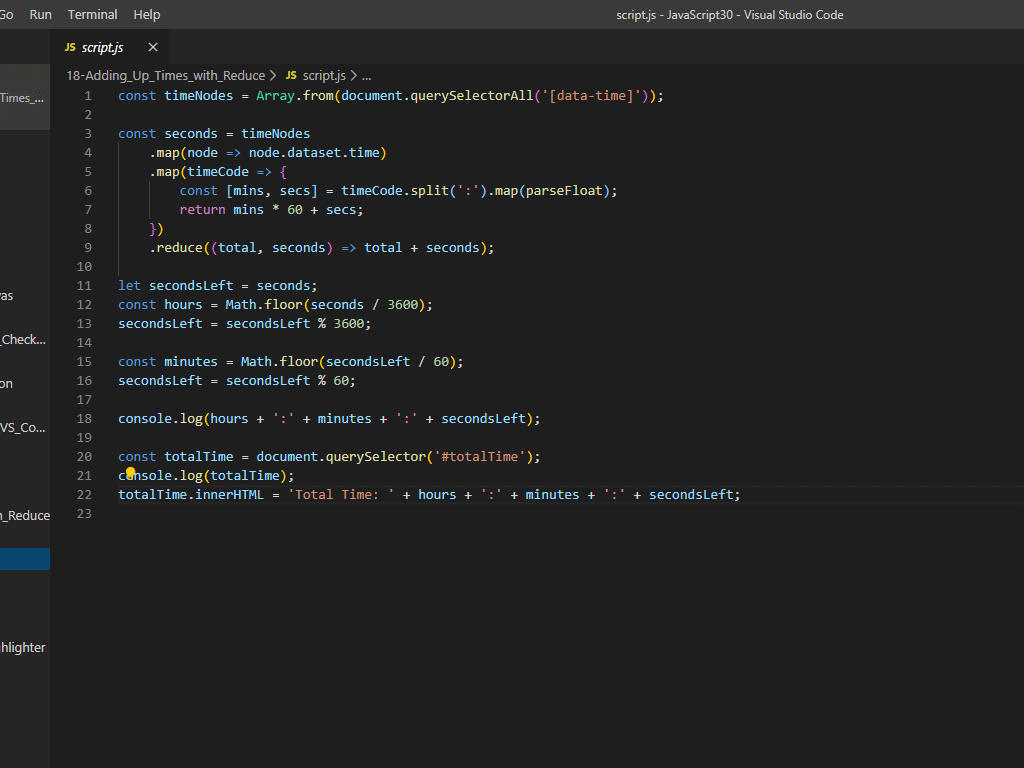The width and height of the screenshot is (1024, 768).
Task: Select the sidebar item ending in '_Check...'
Action: coord(25,340)
